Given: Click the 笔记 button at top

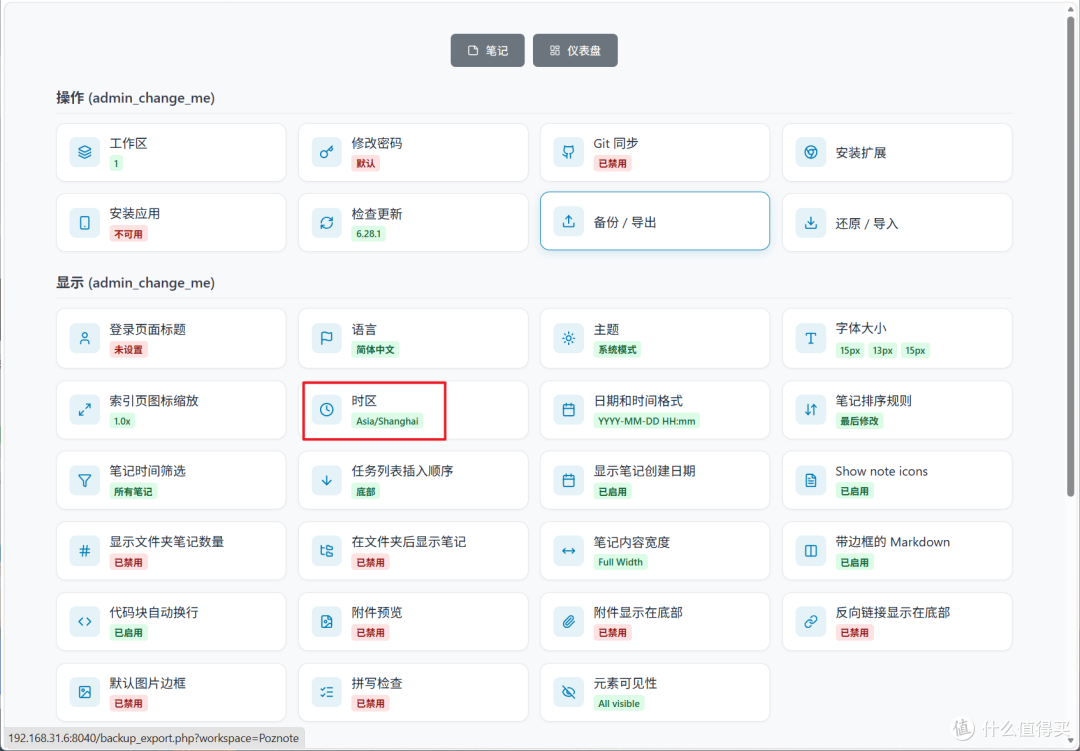Looking at the screenshot, I should pyautogui.click(x=488, y=50).
